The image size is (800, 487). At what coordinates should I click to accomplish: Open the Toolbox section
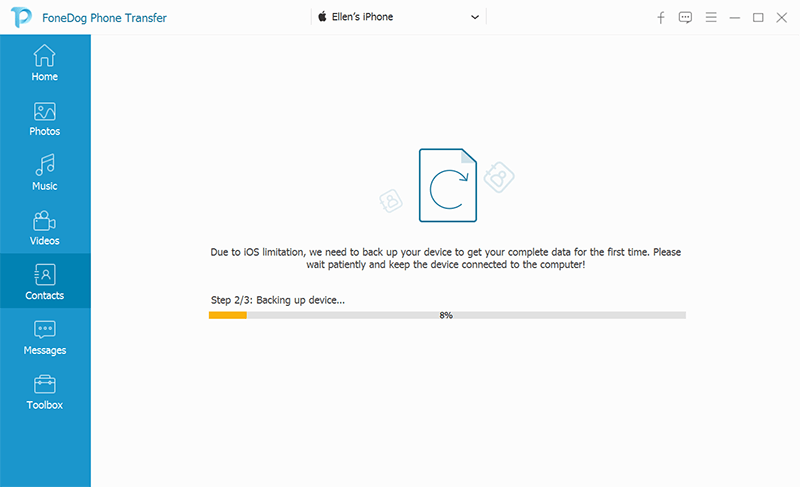click(45, 392)
